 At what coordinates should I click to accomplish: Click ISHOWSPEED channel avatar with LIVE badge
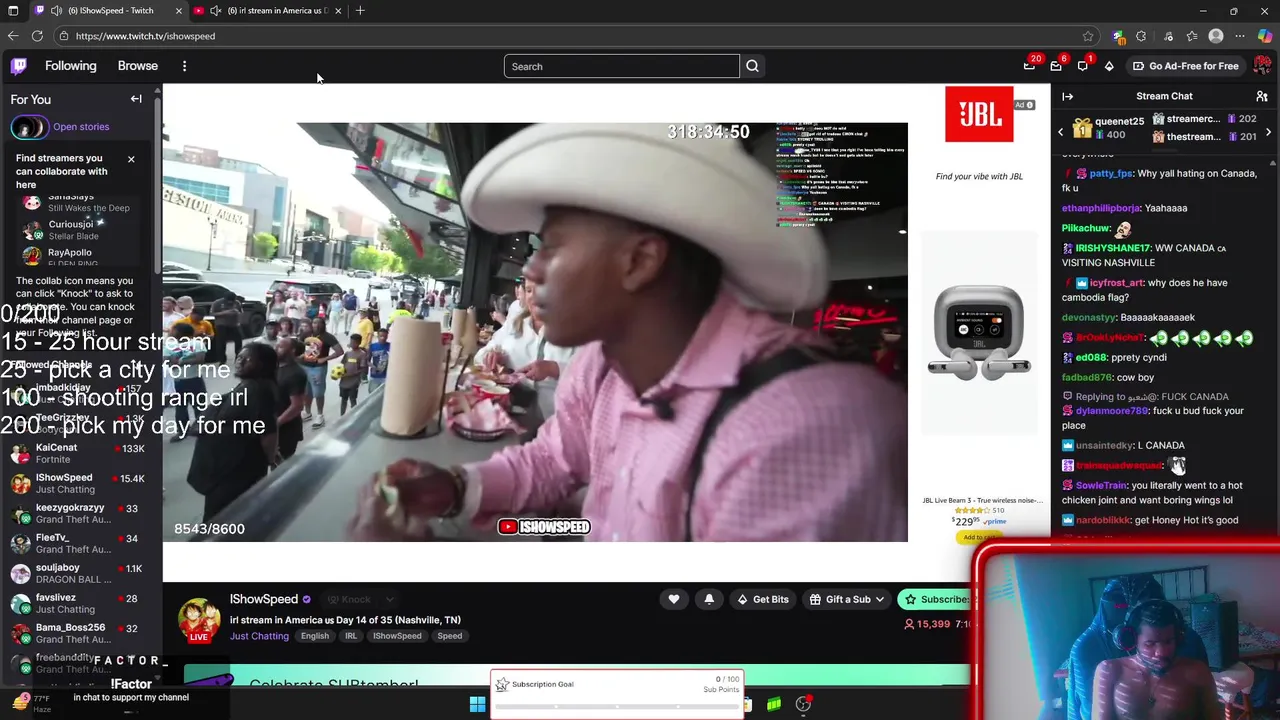pyautogui.click(x=199, y=620)
